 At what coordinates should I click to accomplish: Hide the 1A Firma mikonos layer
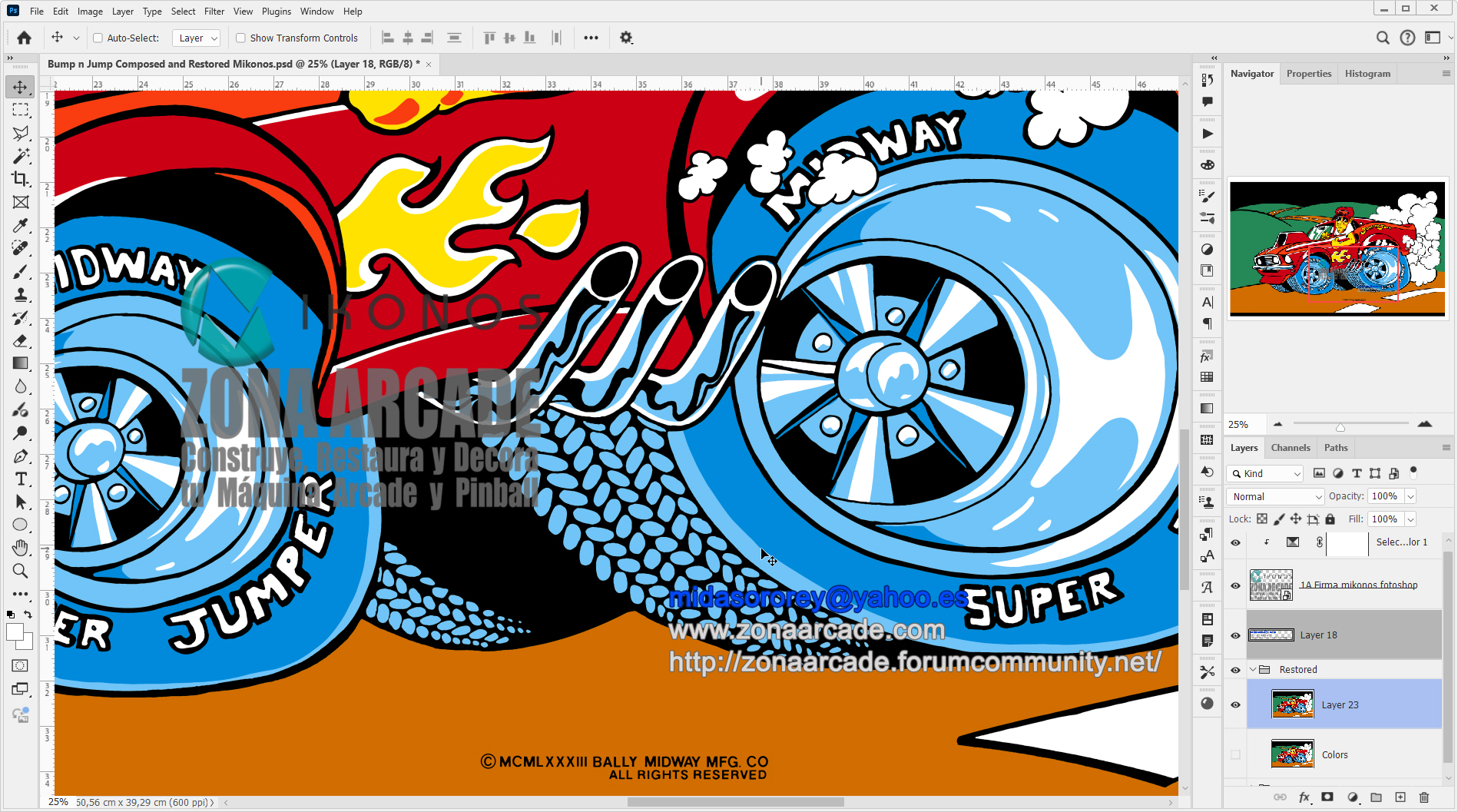tap(1235, 585)
